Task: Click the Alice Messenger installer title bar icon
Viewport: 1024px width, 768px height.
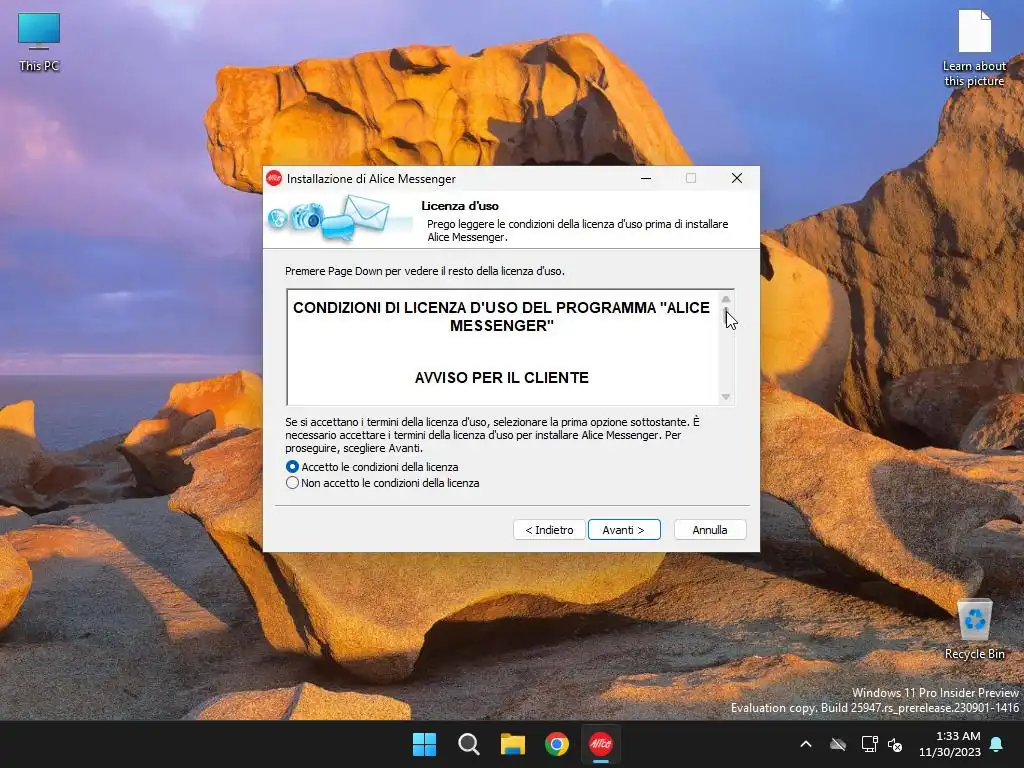Action: pyautogui.click(x=274, y=178)
